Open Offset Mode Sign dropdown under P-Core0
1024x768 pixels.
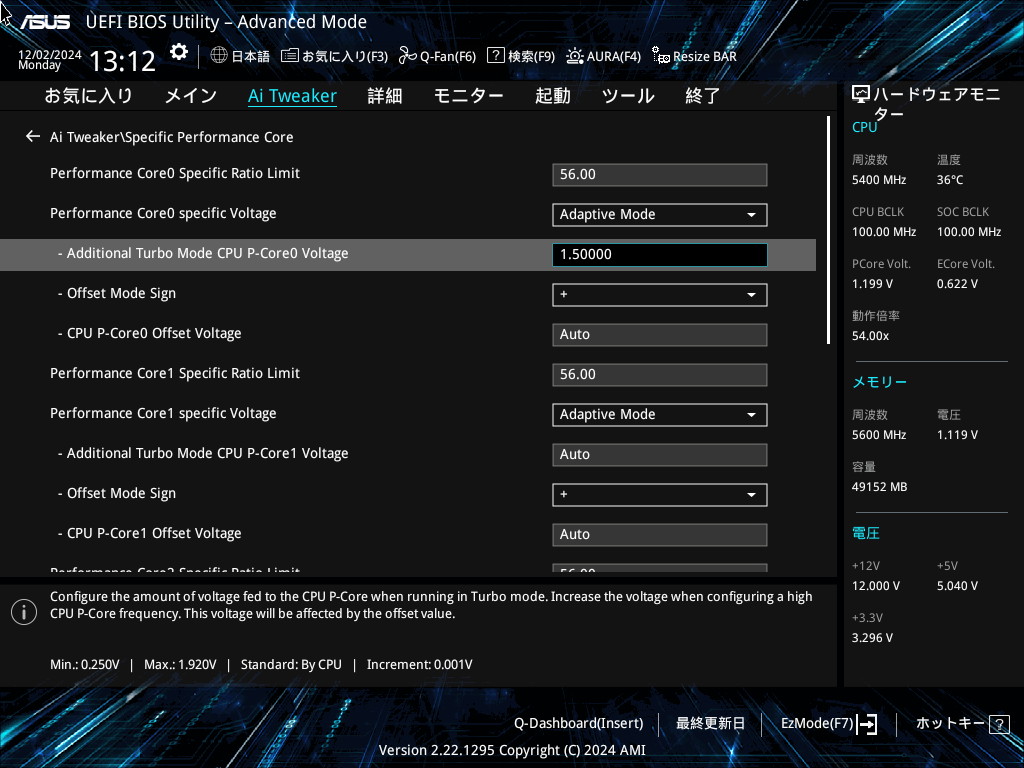pyautogui.click(x=660, y=295)
